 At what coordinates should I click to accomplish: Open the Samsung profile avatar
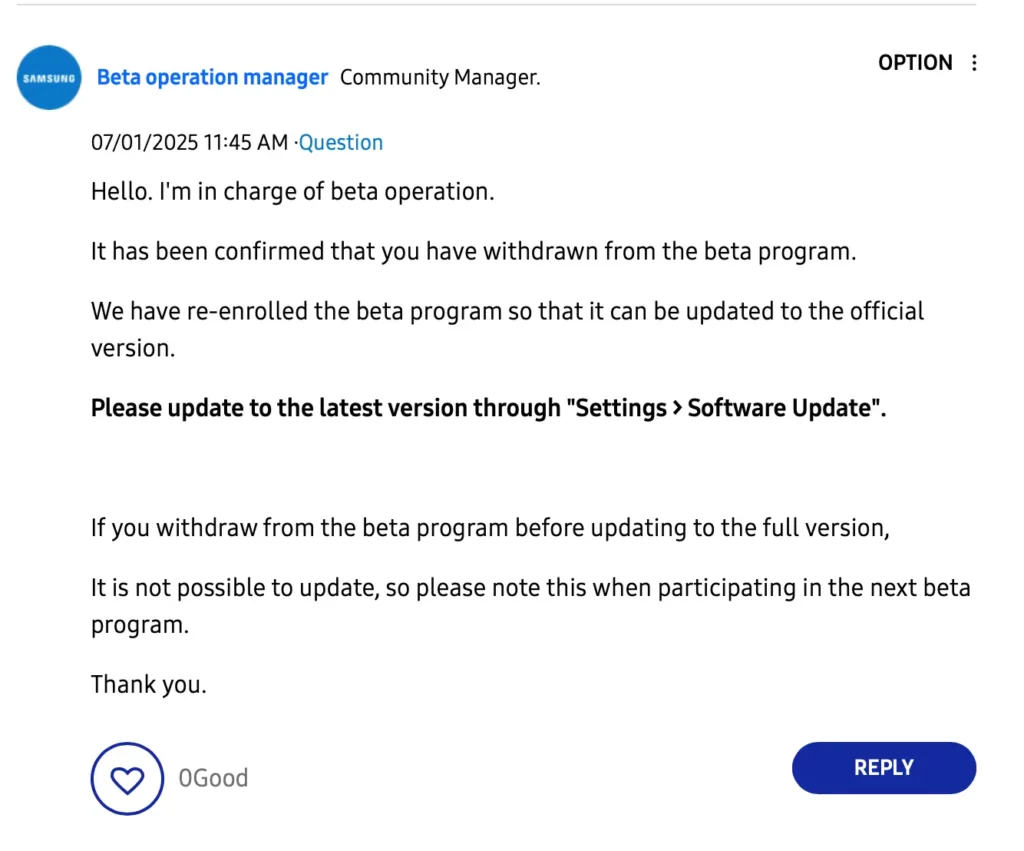[x=49, y=78]
